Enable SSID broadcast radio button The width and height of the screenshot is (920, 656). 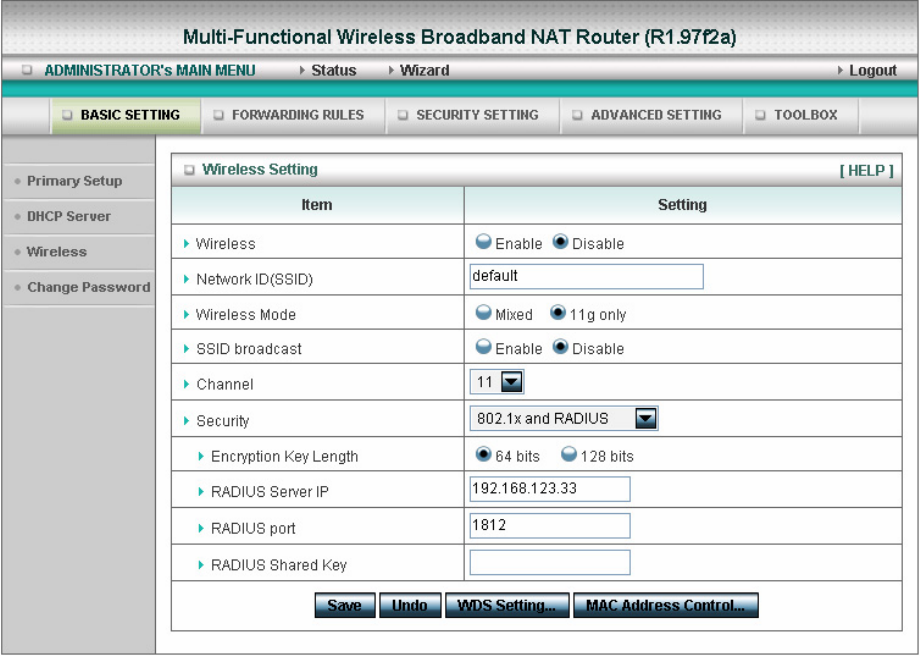483,348
